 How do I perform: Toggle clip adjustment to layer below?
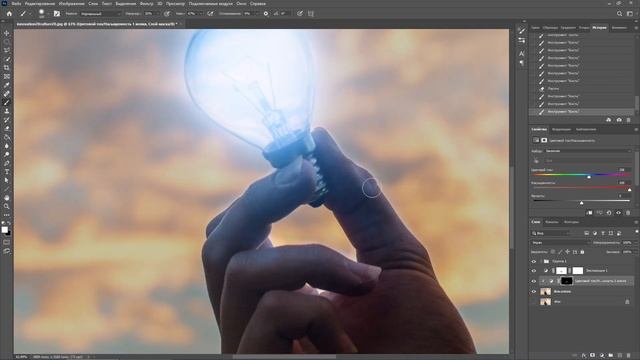click(x=589, y=213)
